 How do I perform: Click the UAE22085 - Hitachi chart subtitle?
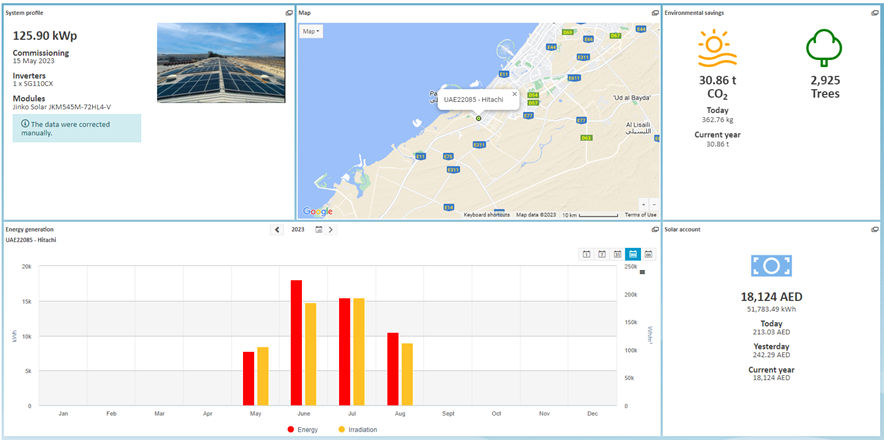tap(30, 240)
